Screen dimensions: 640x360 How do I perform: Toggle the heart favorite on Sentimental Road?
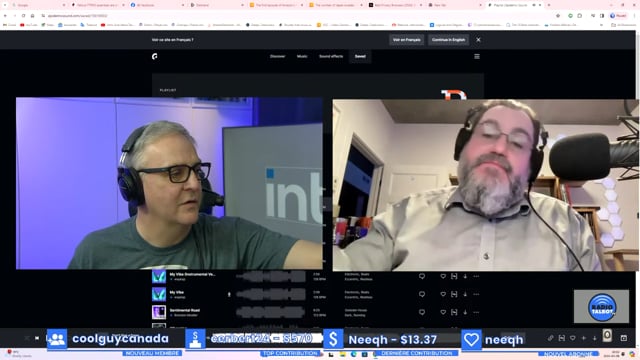coord(443,312)
